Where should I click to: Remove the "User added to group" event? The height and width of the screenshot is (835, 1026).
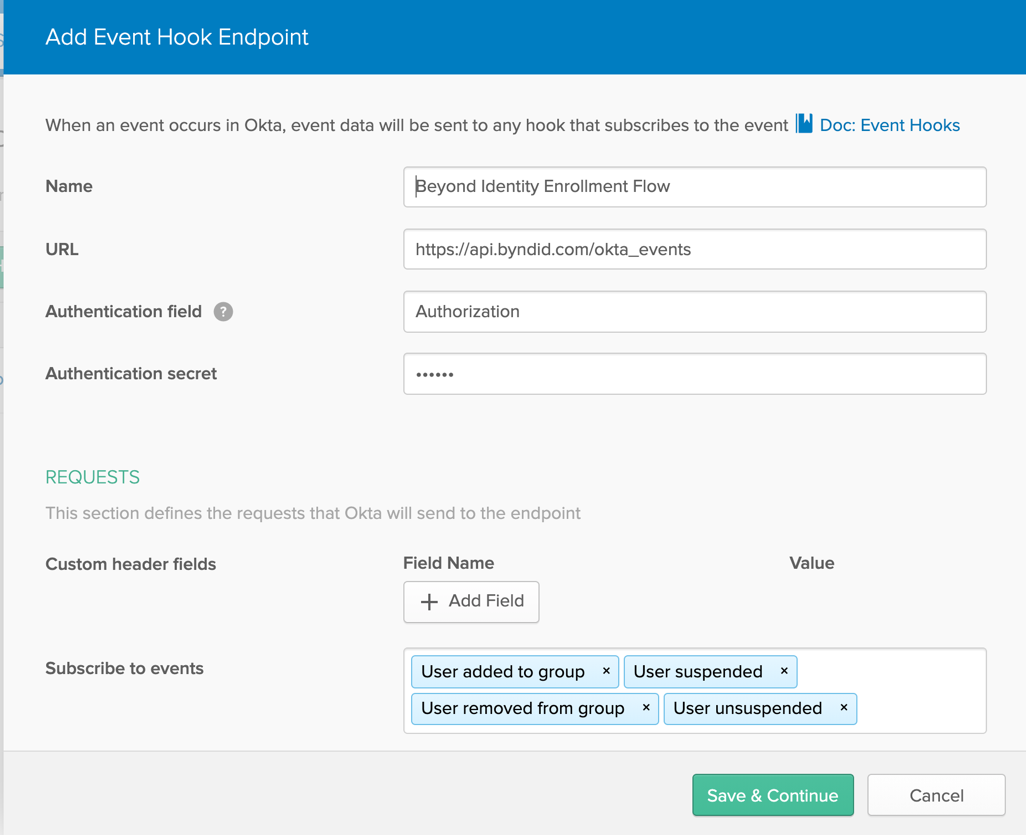[x=606, y=671]
